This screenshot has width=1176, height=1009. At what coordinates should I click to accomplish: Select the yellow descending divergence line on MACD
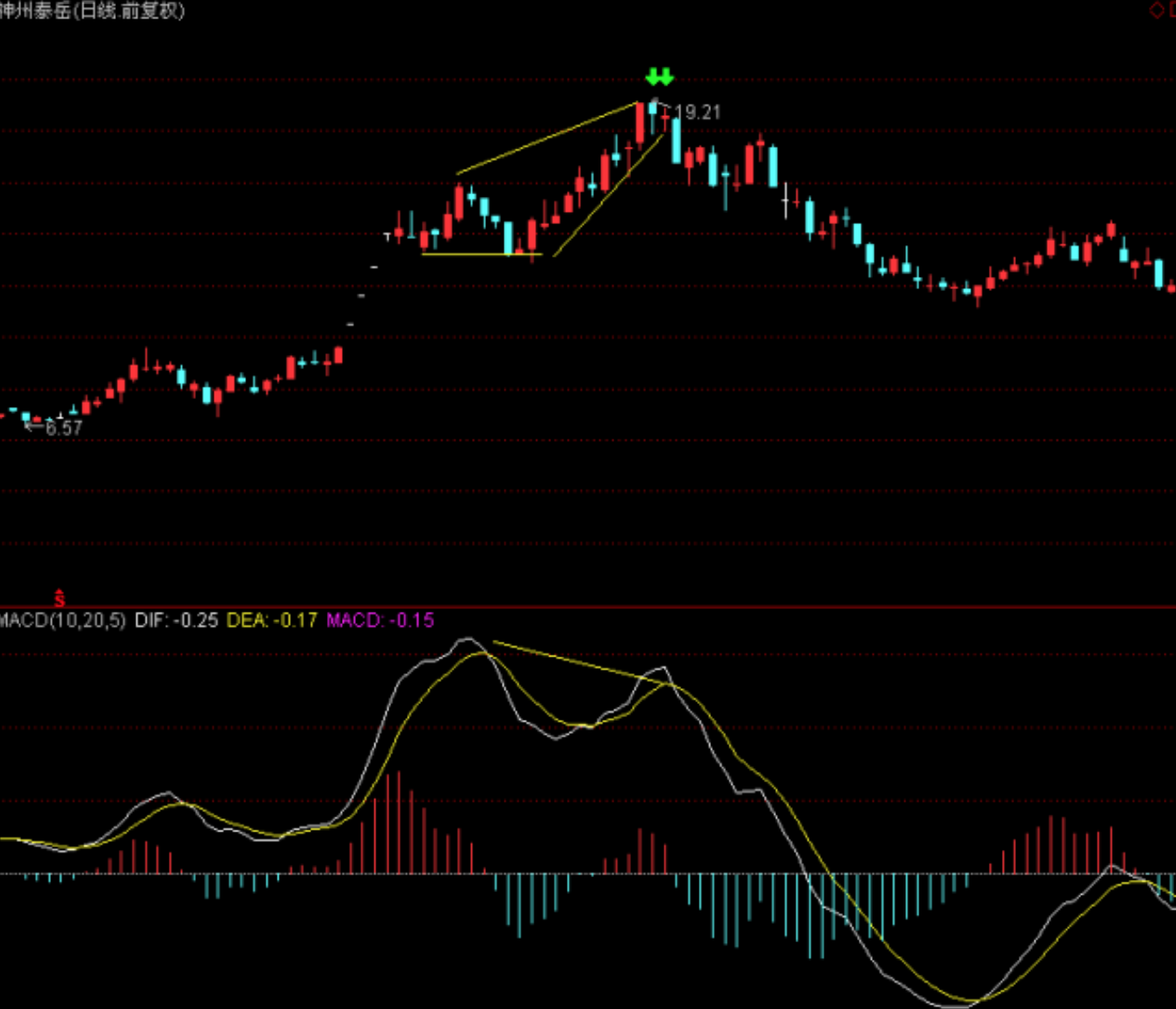(581, 662)
